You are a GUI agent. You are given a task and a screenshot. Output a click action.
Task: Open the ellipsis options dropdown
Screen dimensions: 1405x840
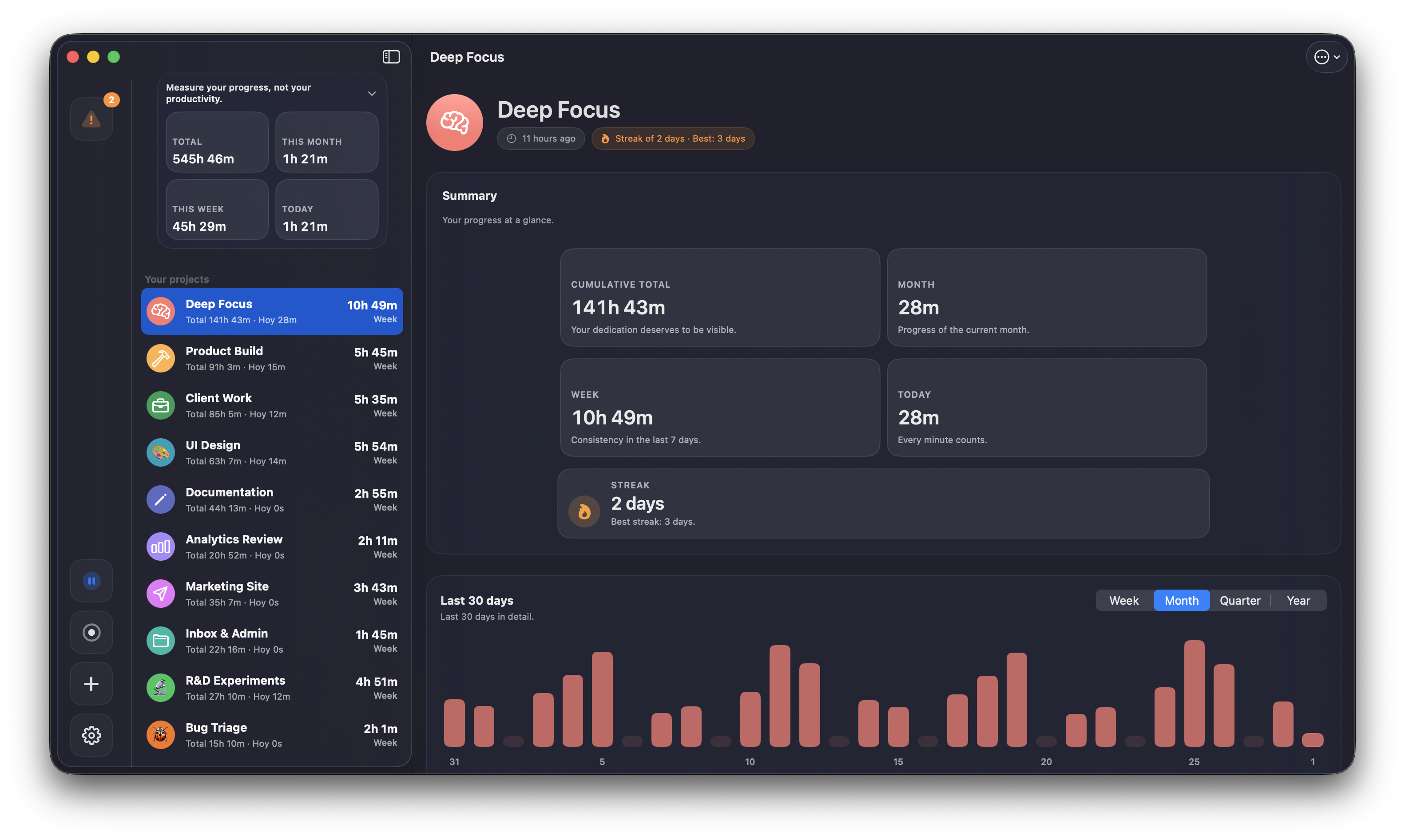coord(1327,56)
